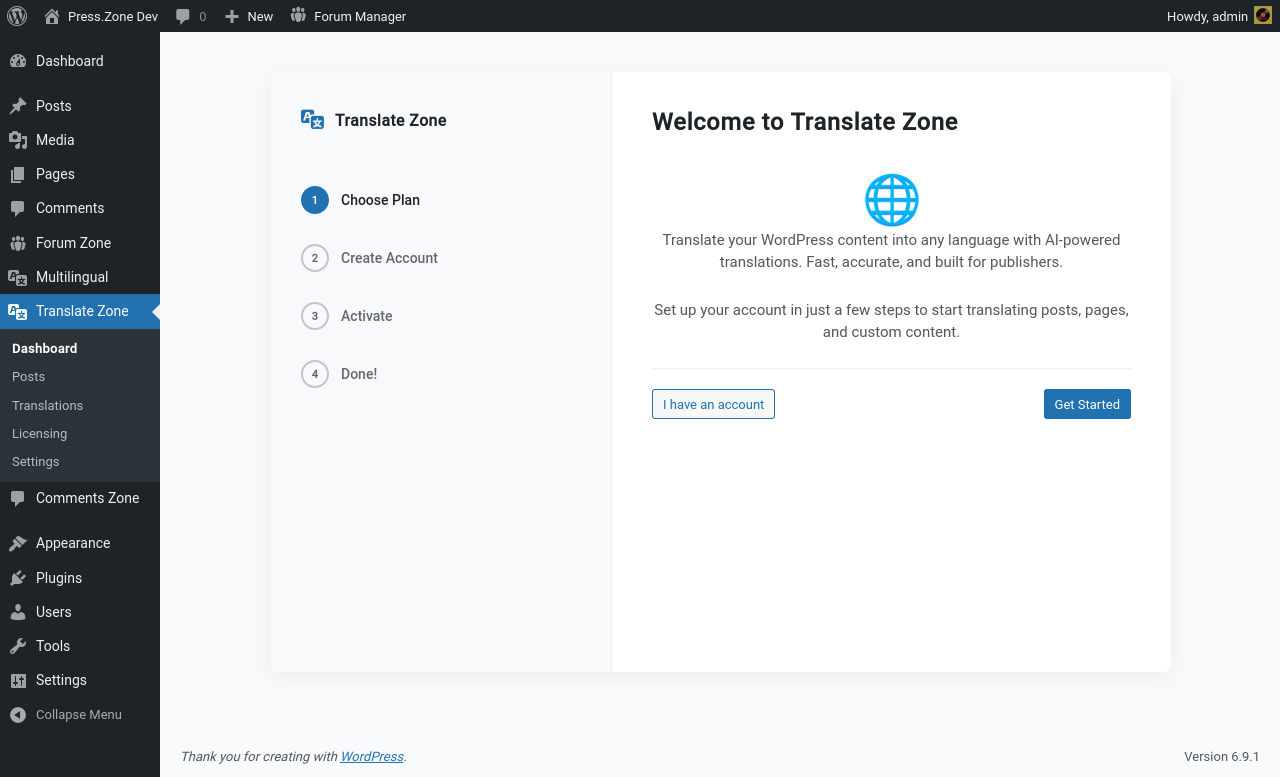Click the Plugins plug icon

coord(18,578)
